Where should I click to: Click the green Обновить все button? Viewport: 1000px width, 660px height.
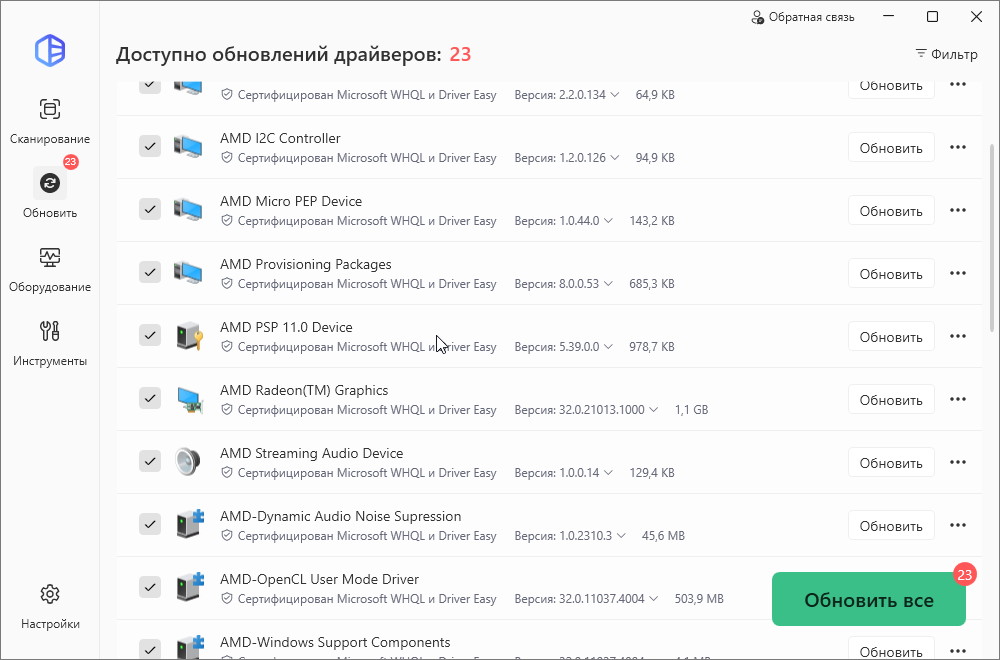pos(869,599)
